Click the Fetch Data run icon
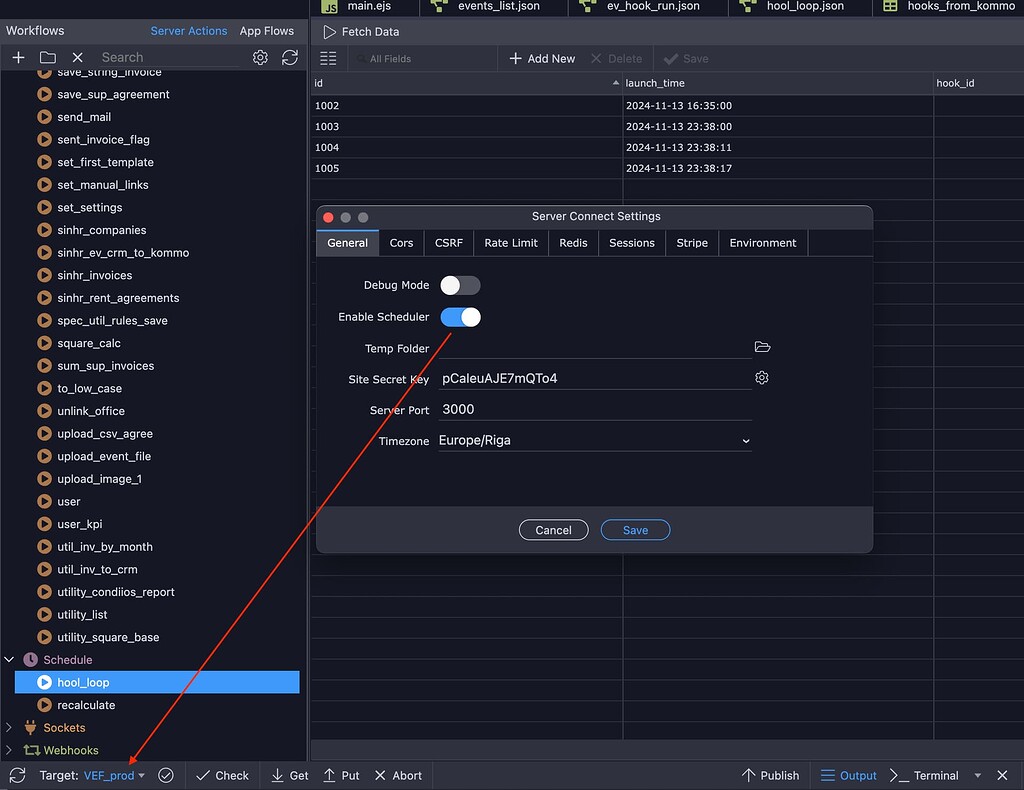Screen dimensions: 1024x790 pos(328,31)
